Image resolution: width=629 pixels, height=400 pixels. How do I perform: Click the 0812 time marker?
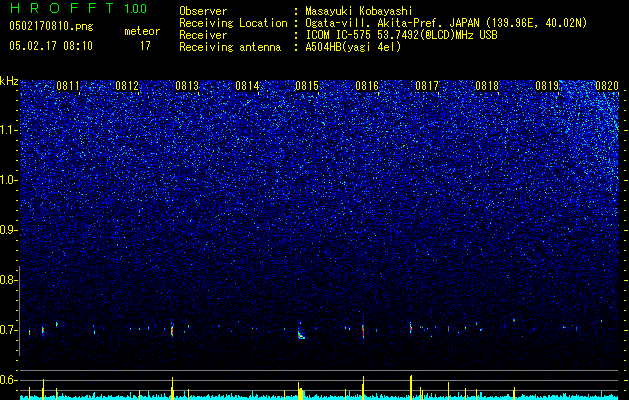point(127,86)
